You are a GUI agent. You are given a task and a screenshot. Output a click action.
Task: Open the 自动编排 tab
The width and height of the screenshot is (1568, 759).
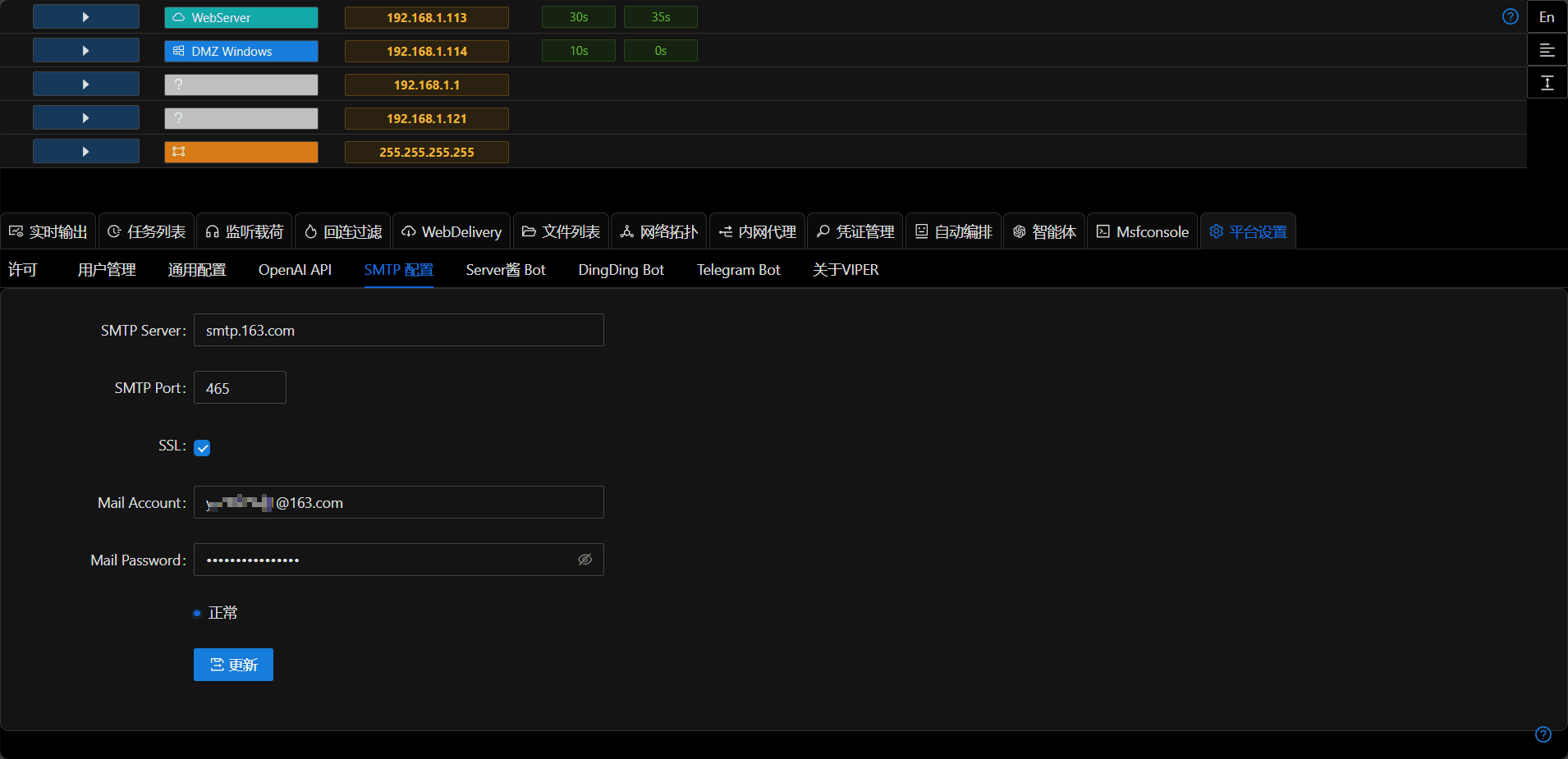click(x=953, y=231)
